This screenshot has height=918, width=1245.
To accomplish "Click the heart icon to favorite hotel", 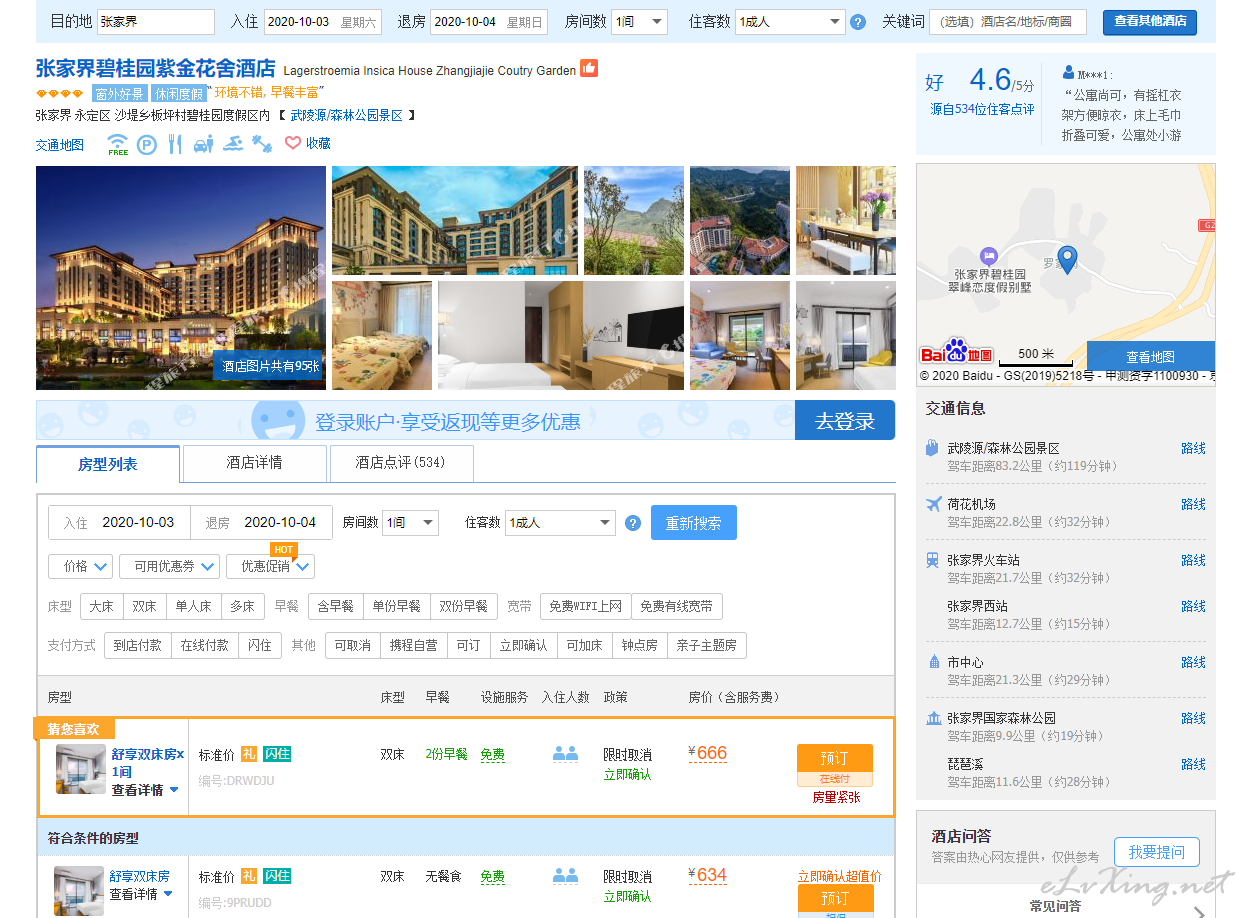I will [293, 143].
